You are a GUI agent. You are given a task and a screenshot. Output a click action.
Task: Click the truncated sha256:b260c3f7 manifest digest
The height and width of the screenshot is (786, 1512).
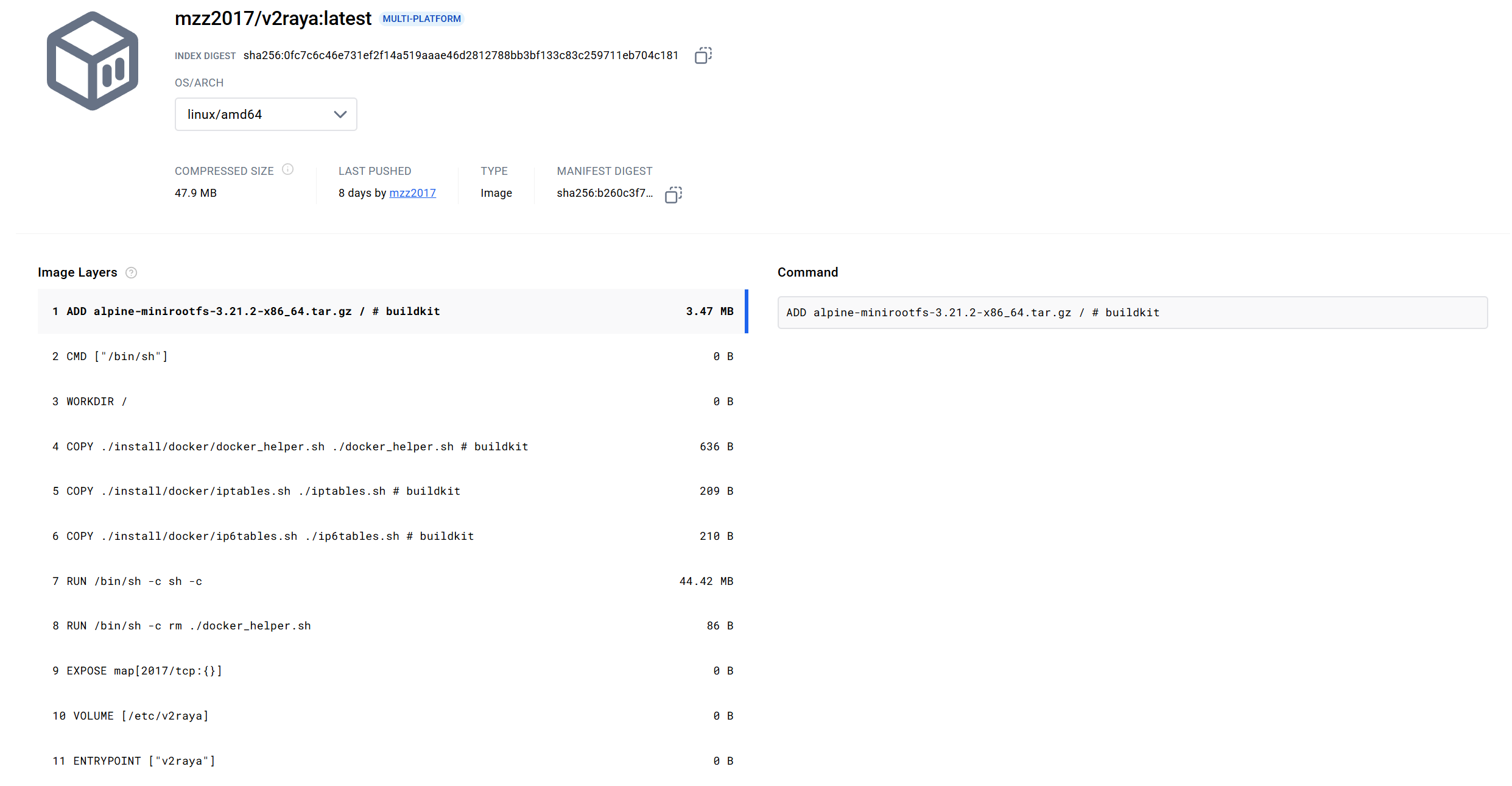(605, 193)
